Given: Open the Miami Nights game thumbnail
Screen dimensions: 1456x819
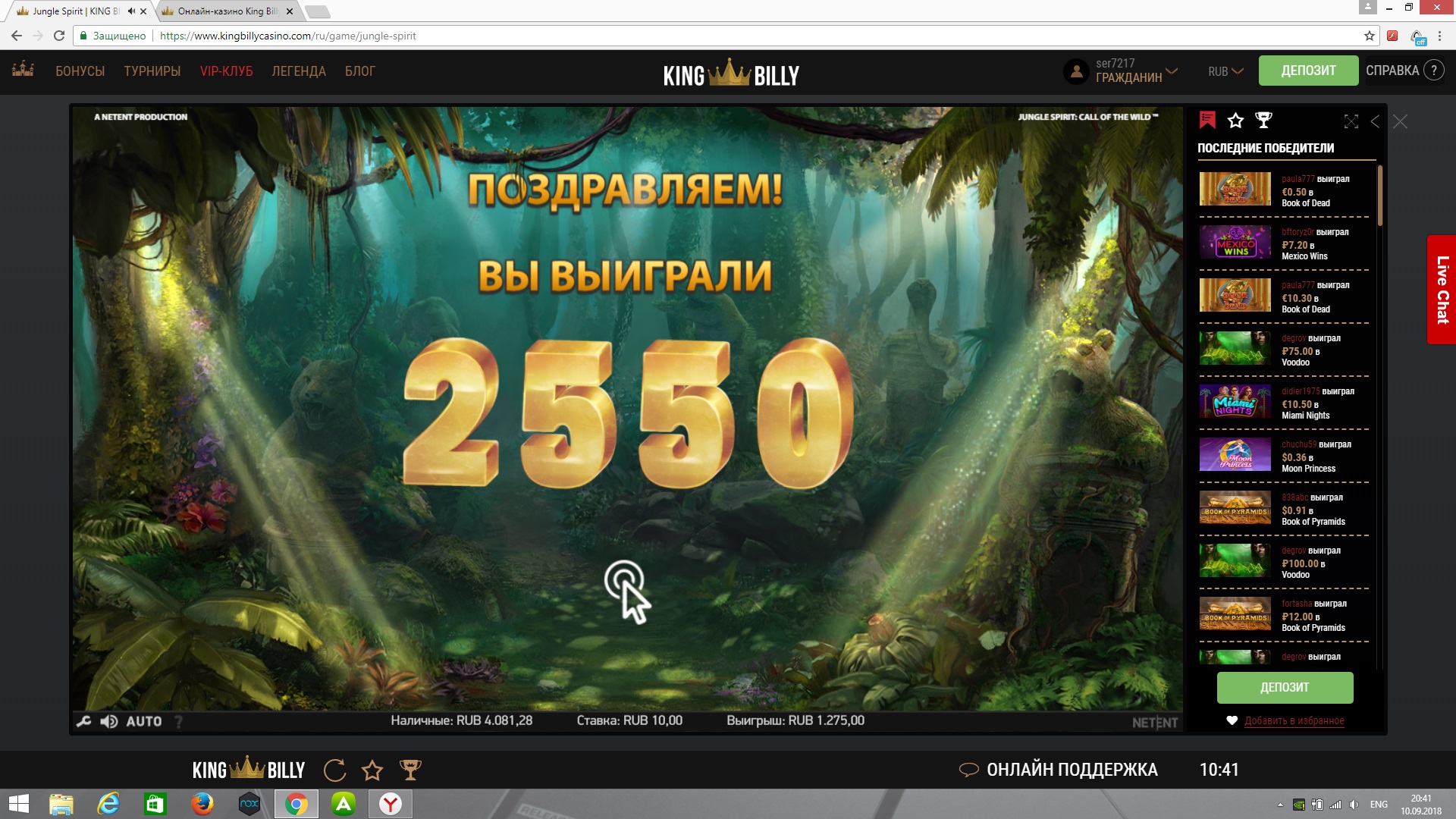Looking at the screenshot, I should pos(1235,401).
